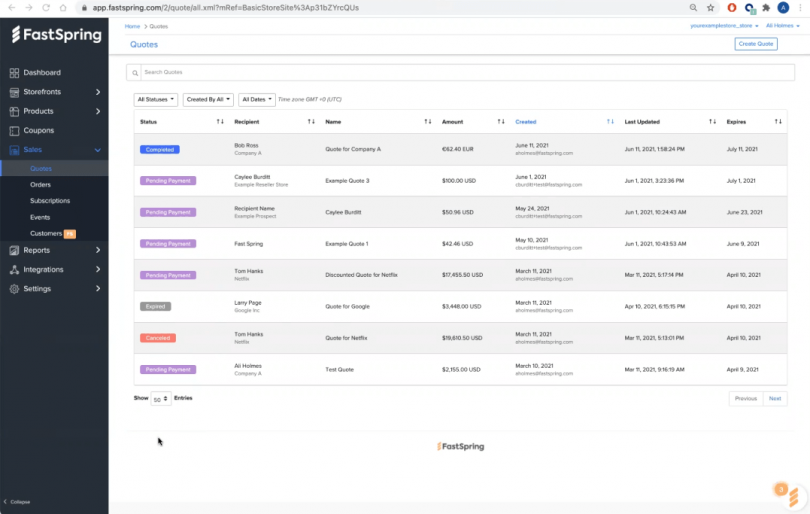Click the Expired status badge
This screenshot has height=514, width=810.
click(155, 307)
